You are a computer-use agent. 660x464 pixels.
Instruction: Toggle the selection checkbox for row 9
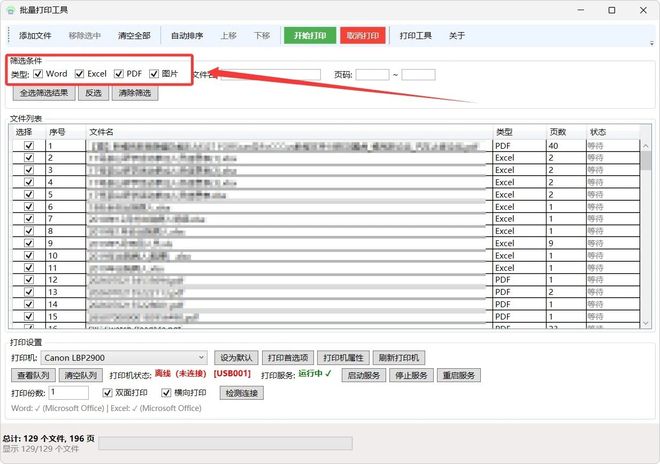pyautogui.click(x=29, y=243)
